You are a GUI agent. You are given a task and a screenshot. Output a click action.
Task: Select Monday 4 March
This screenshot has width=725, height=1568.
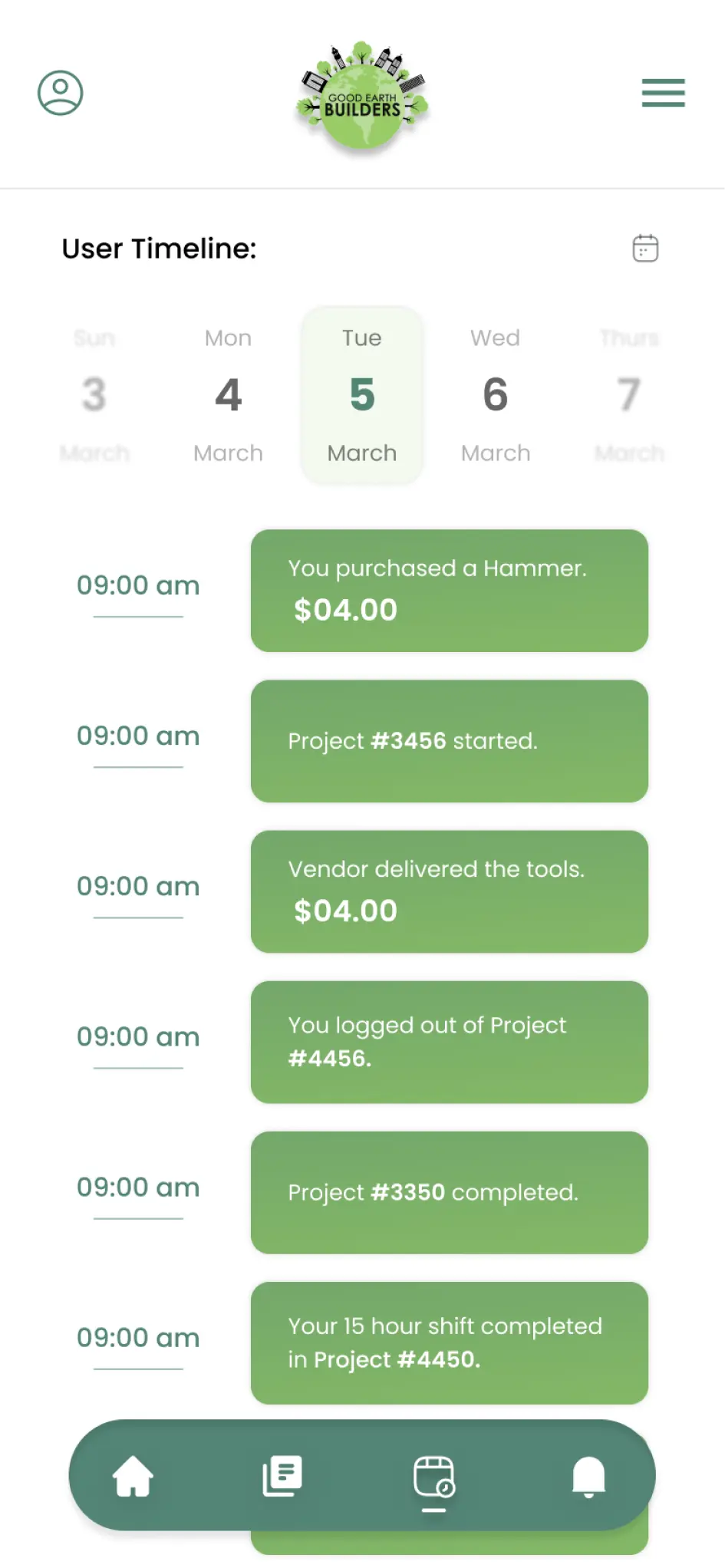(x=228, y=394)
